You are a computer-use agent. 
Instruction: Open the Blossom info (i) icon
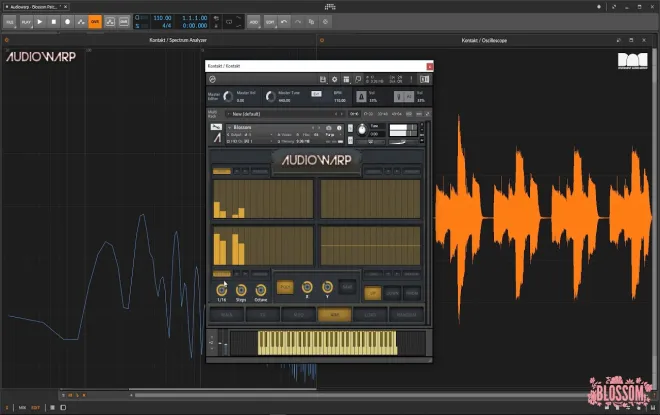pyautogui.click(x=339, y=128)
